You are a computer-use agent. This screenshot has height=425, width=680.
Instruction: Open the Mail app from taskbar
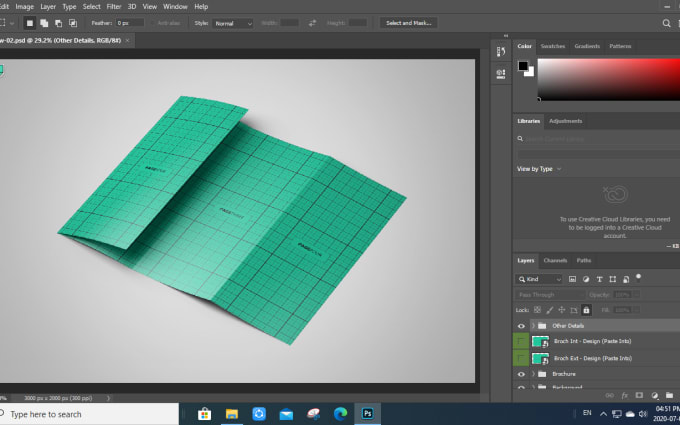click(286, 414)
